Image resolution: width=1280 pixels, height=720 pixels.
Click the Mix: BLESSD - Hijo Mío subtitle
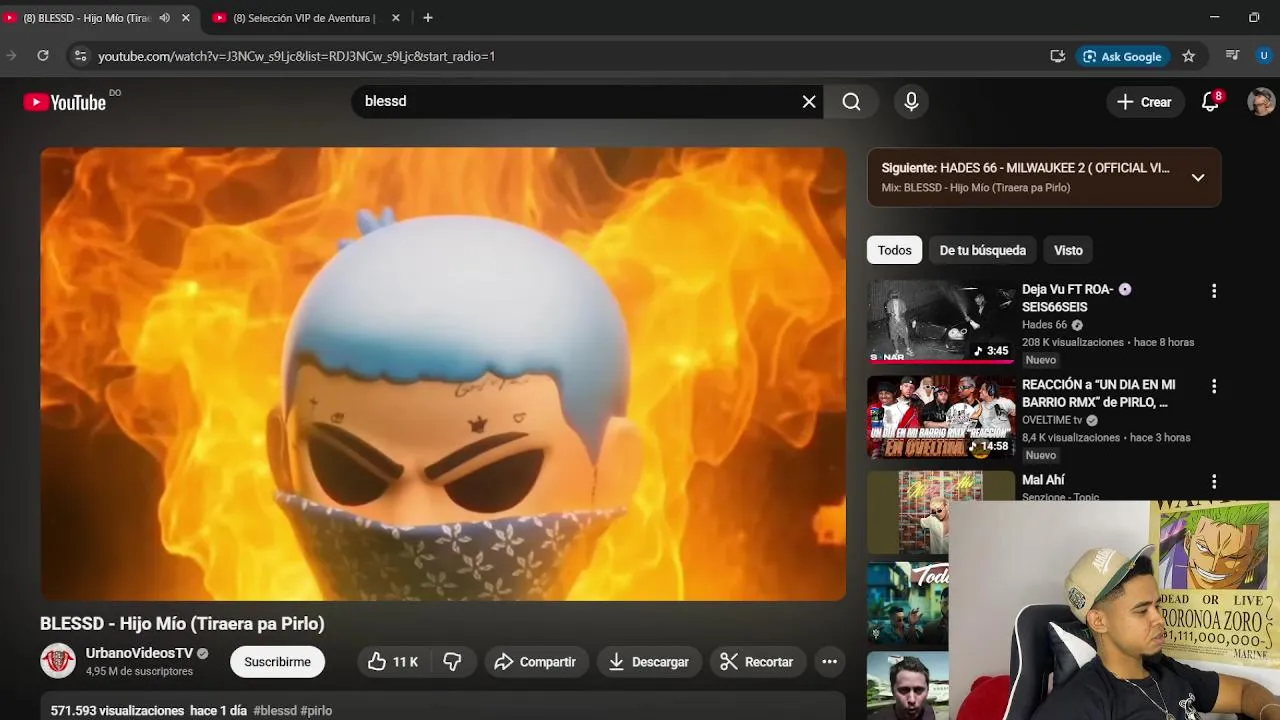tap(976, 188)
